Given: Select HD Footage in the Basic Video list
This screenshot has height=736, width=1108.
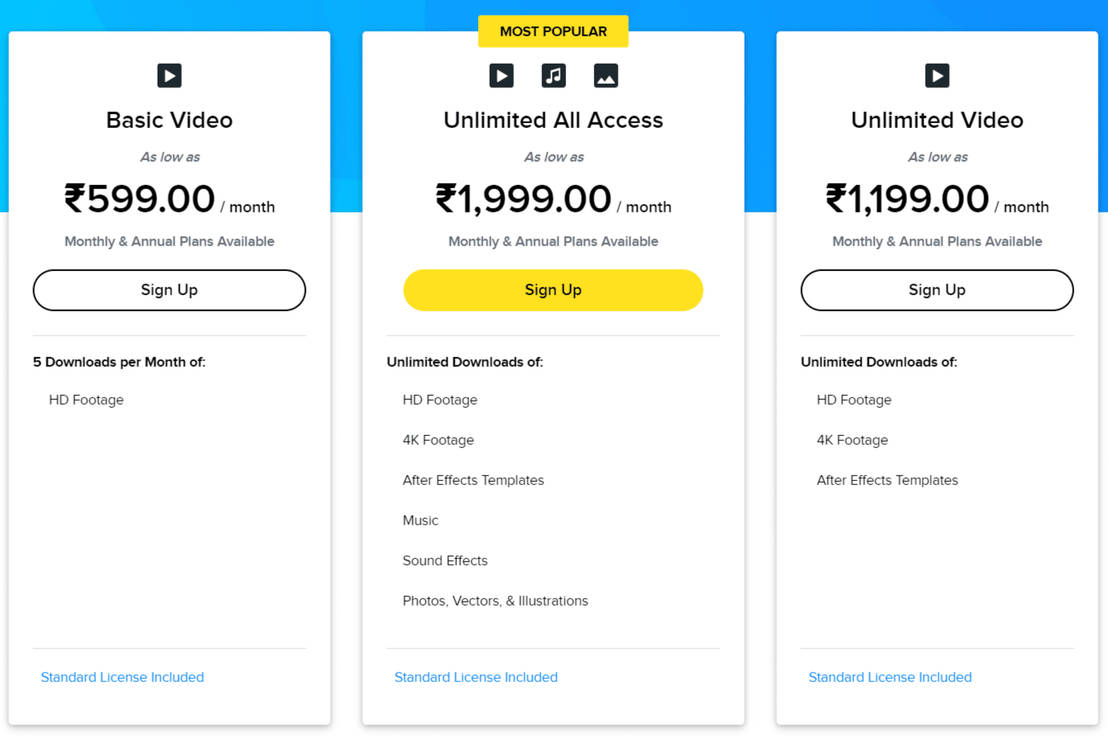Looking at the screenshot, I should point(86,399).
